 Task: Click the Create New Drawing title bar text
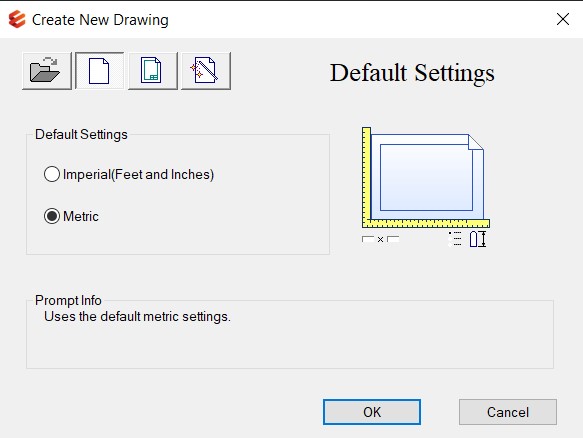click(x=100, y=20)
